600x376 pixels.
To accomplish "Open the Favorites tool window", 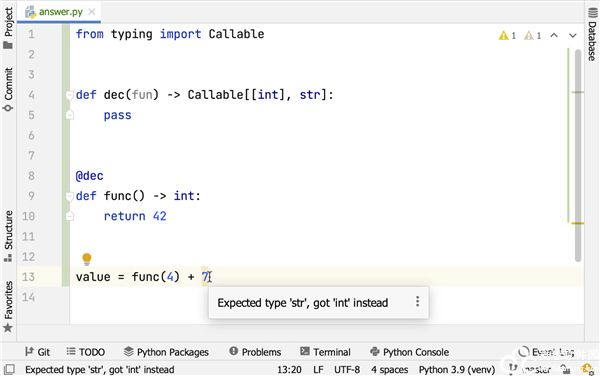I will coord(8,306).
